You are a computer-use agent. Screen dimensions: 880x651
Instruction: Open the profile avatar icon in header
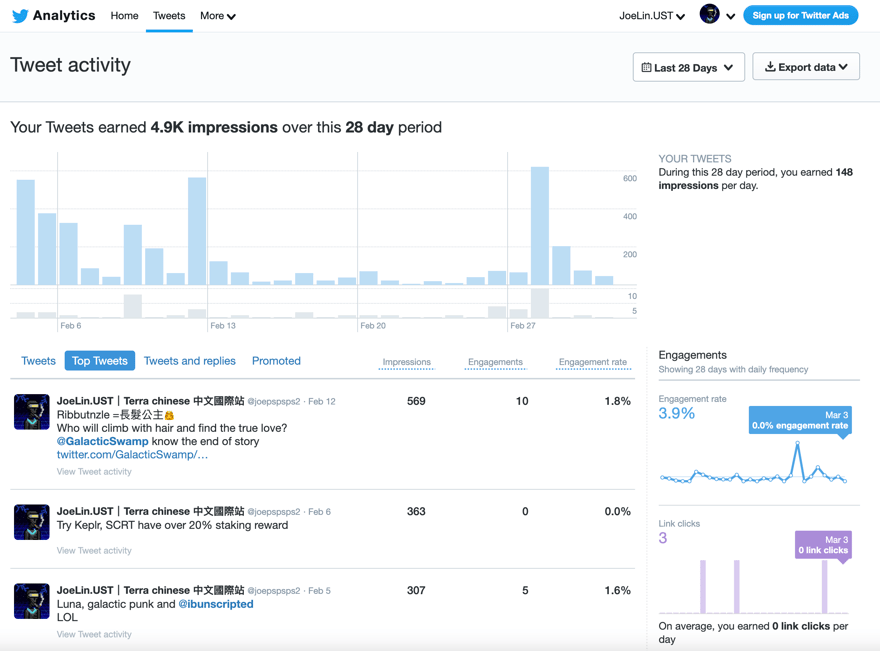tap(709, 15)
